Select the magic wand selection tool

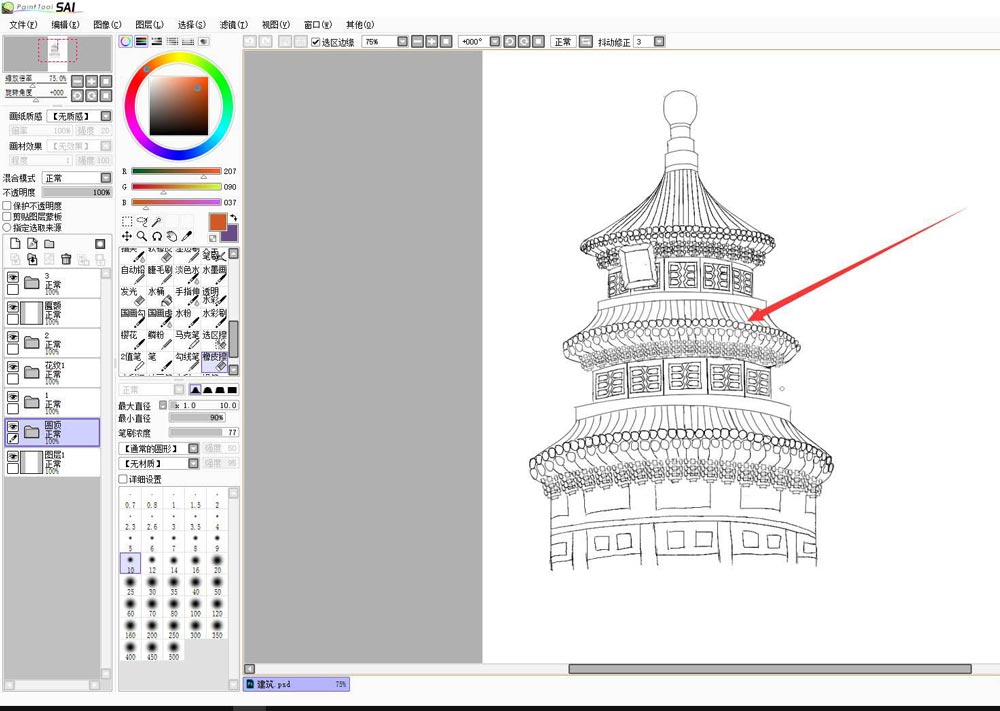(157, 221)
